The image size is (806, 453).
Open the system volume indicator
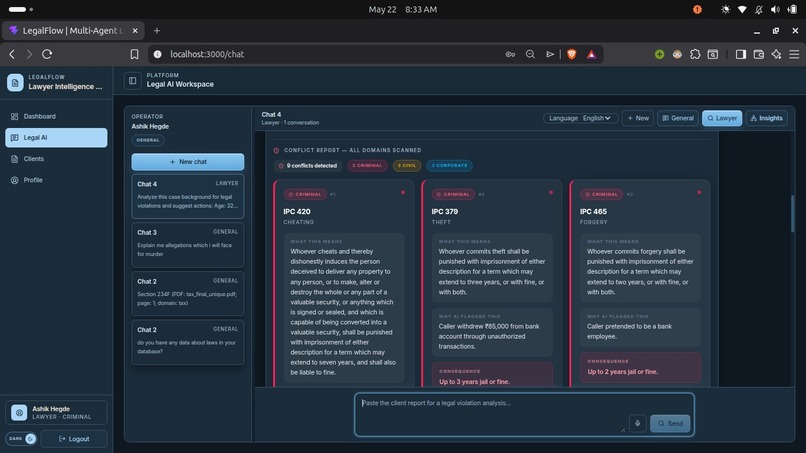(x=775, y=9)
